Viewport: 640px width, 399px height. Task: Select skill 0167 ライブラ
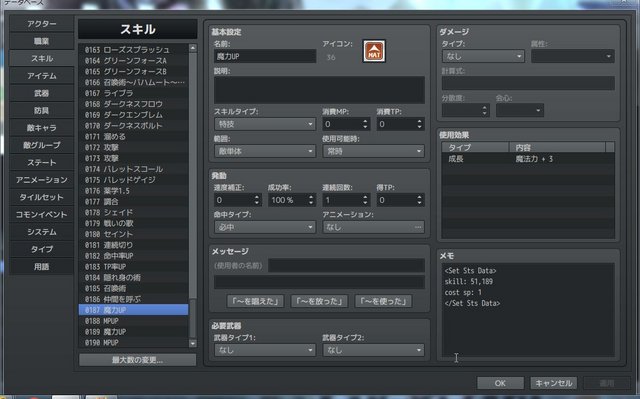click(x=133, y=93)
